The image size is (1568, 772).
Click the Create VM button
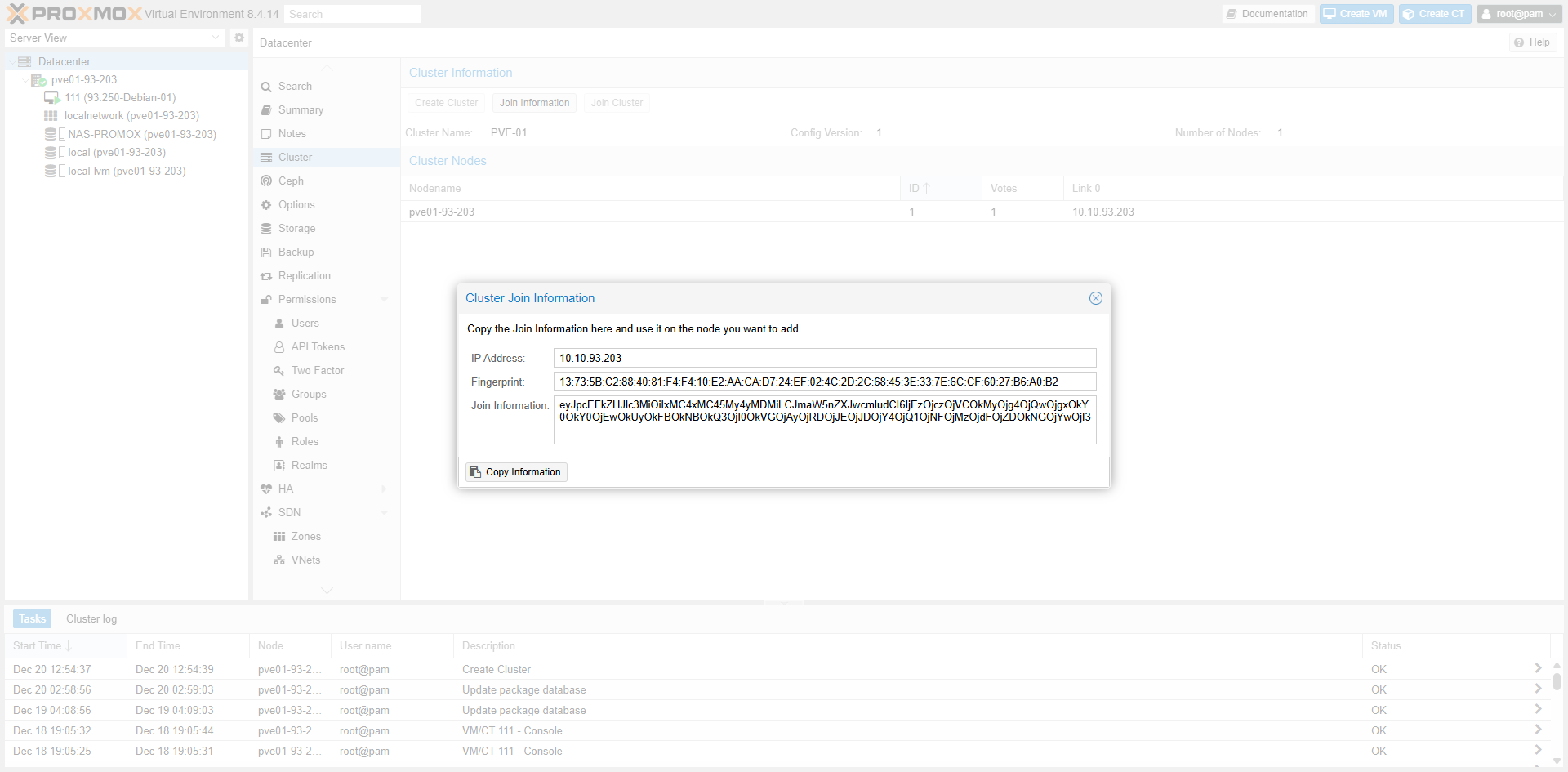(x=1356, y=14)
